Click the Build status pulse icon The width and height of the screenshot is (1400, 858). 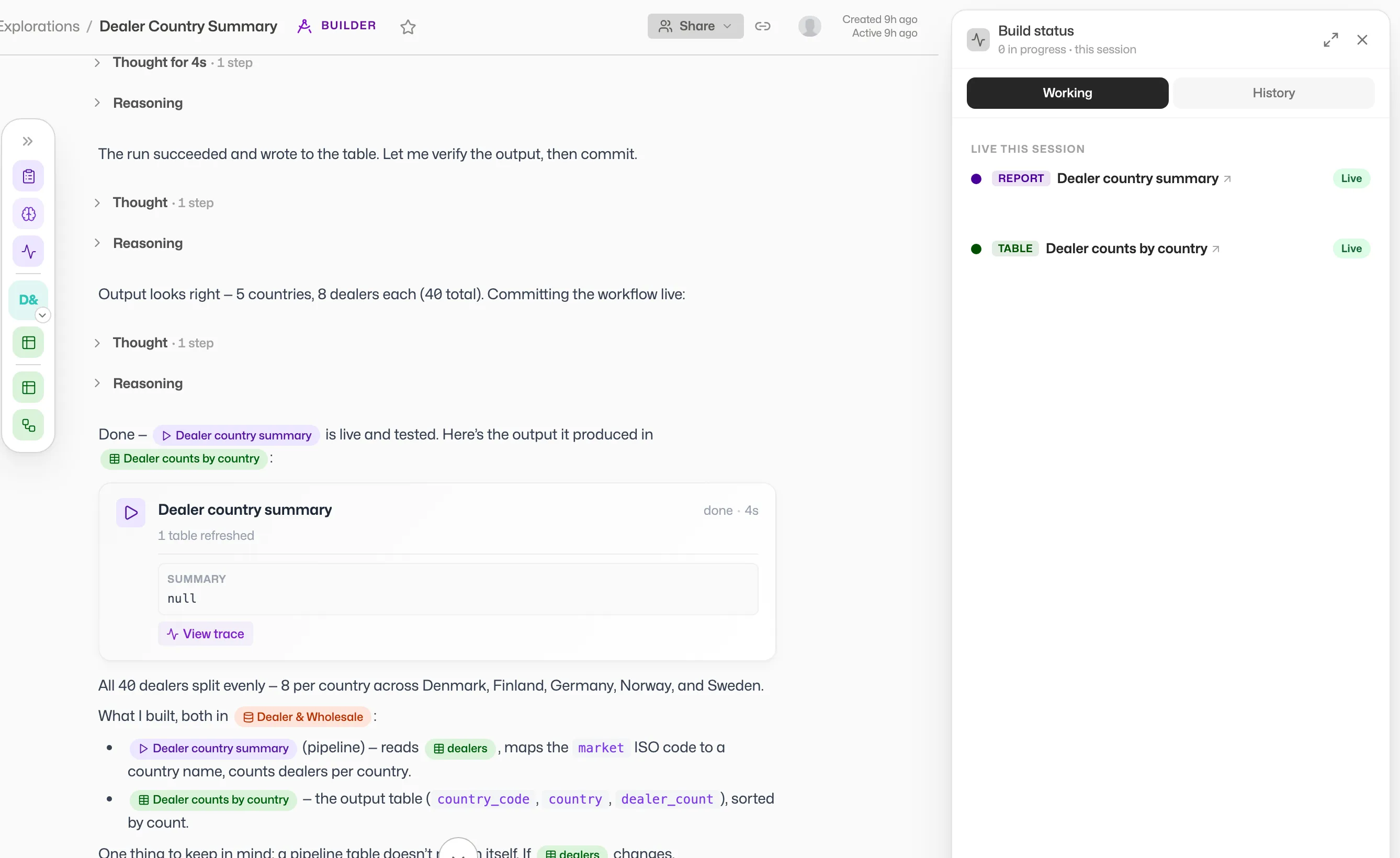click(x=978, y=40)
